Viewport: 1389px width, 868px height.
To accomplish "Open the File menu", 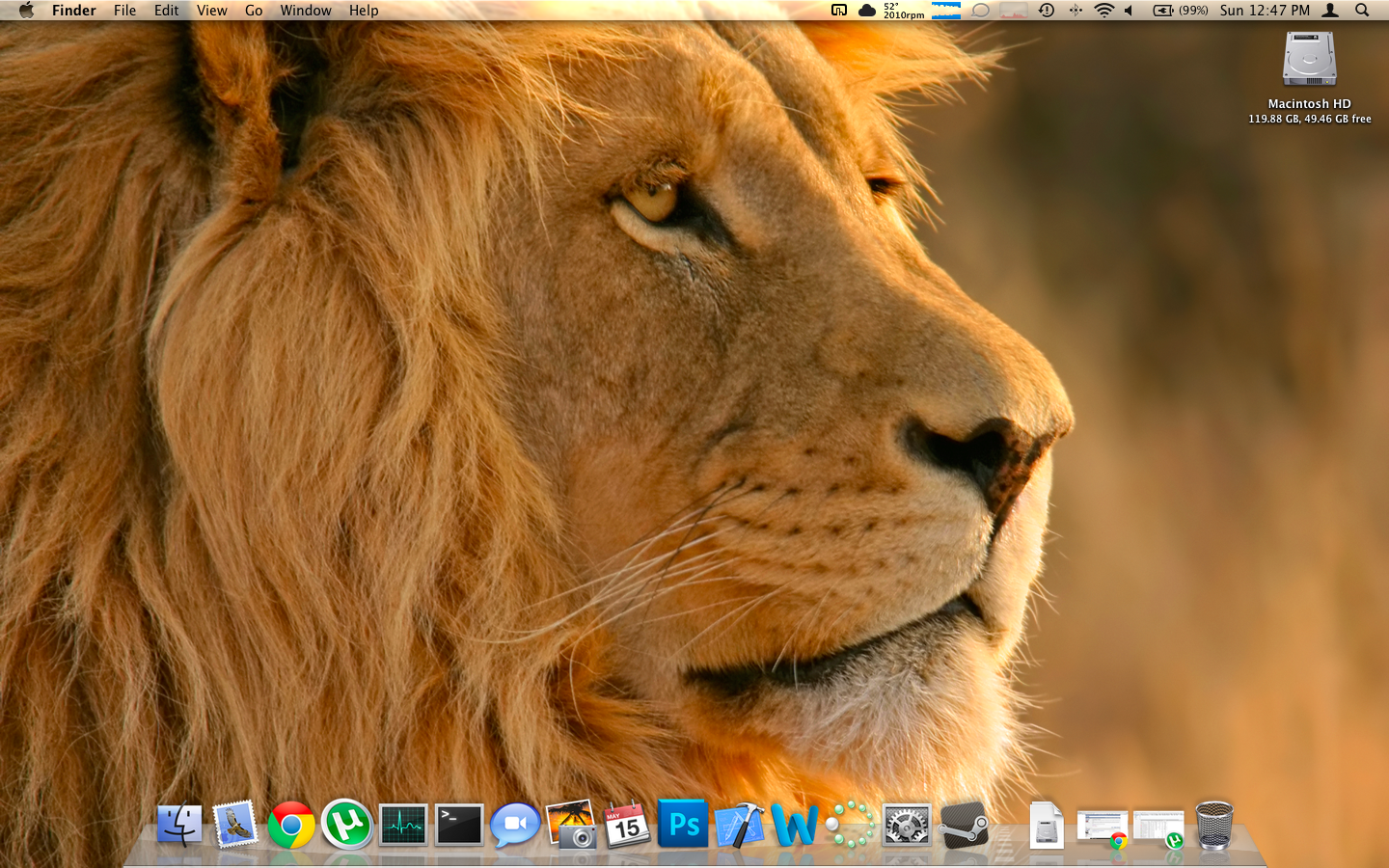I will pos(125,11).
